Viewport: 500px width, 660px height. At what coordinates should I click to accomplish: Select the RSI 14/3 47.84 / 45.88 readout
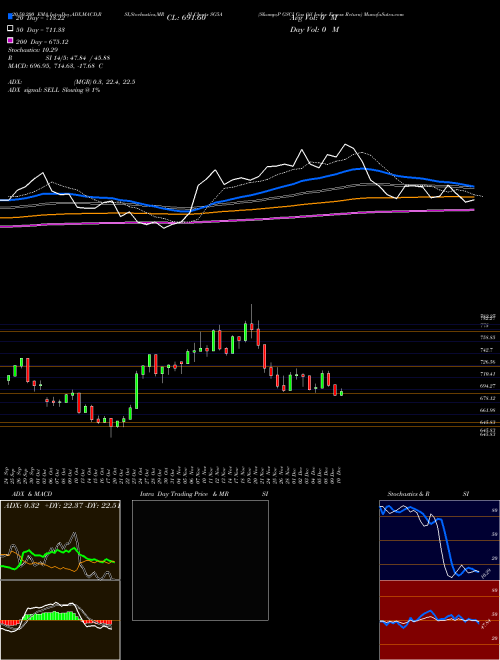59,58
